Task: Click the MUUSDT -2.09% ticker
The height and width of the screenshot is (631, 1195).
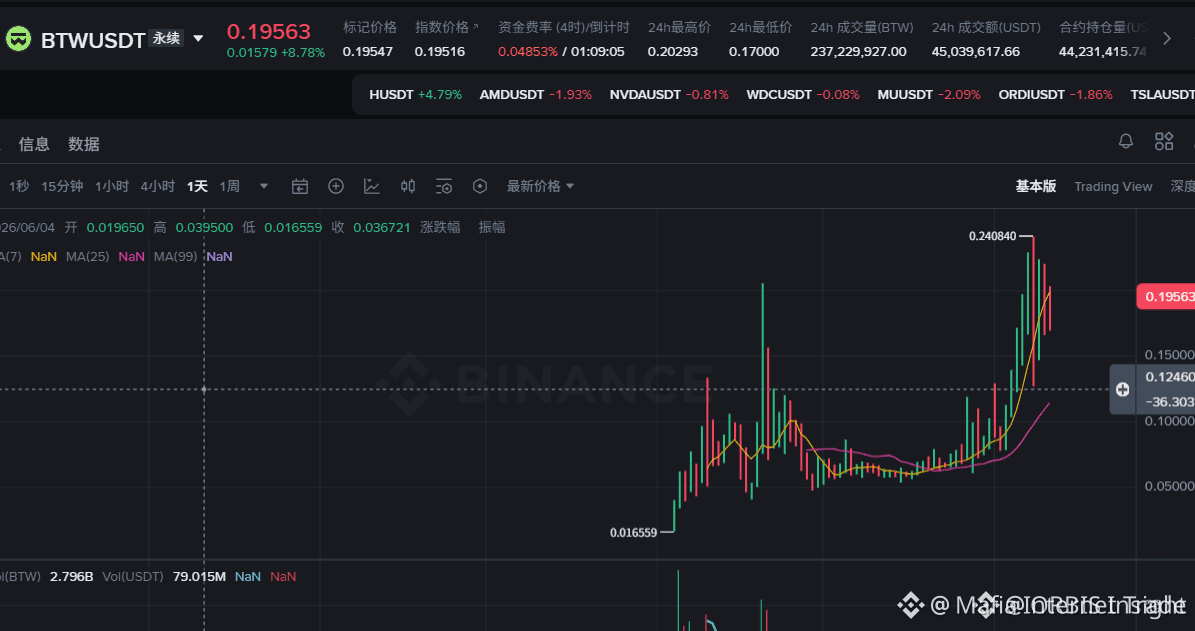Action: 929,94
